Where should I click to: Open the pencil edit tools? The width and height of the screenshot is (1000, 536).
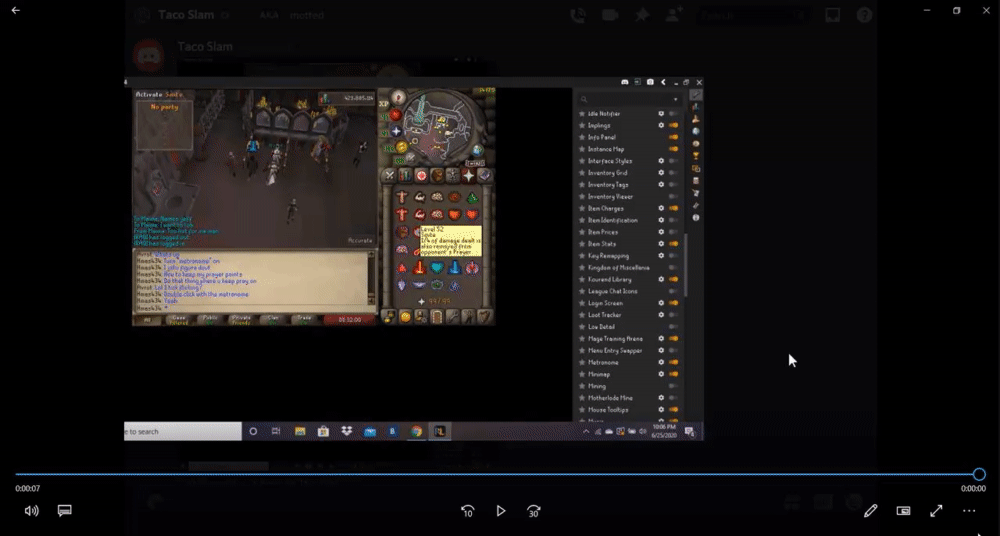coord(871,510)
